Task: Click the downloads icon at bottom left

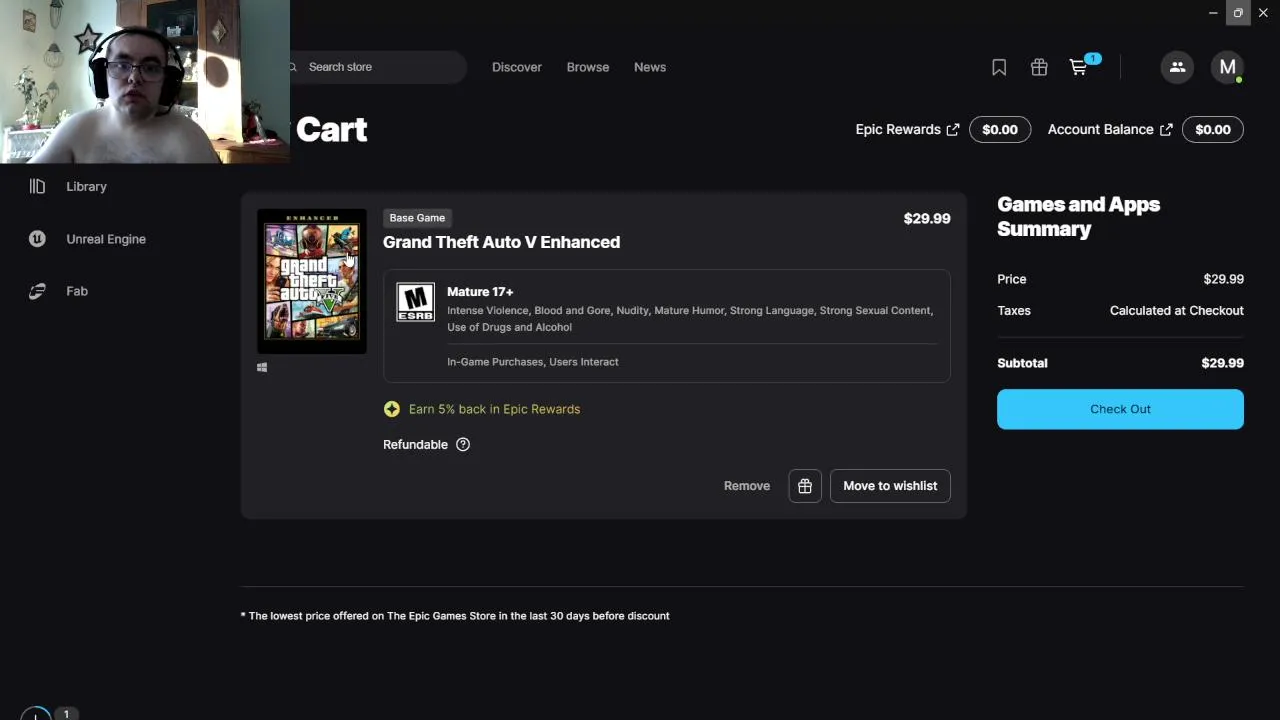Action: pyautogui.click(x=36, y=714)
